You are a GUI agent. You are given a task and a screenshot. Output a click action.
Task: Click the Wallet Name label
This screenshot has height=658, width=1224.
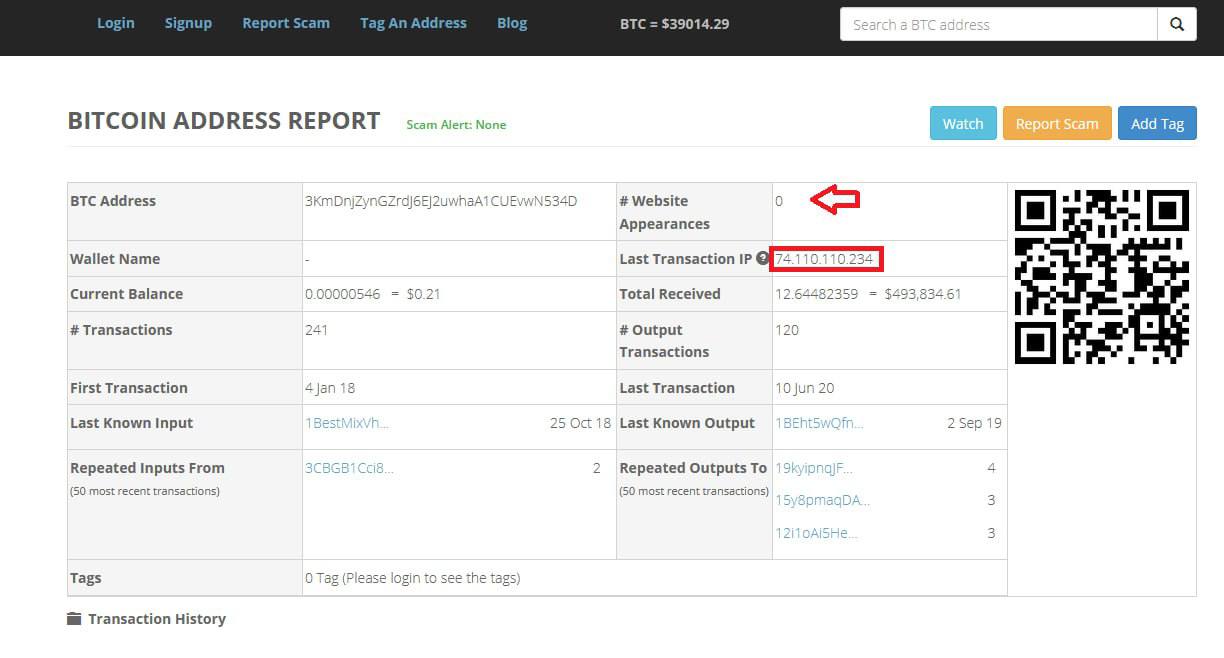[115, 259]
